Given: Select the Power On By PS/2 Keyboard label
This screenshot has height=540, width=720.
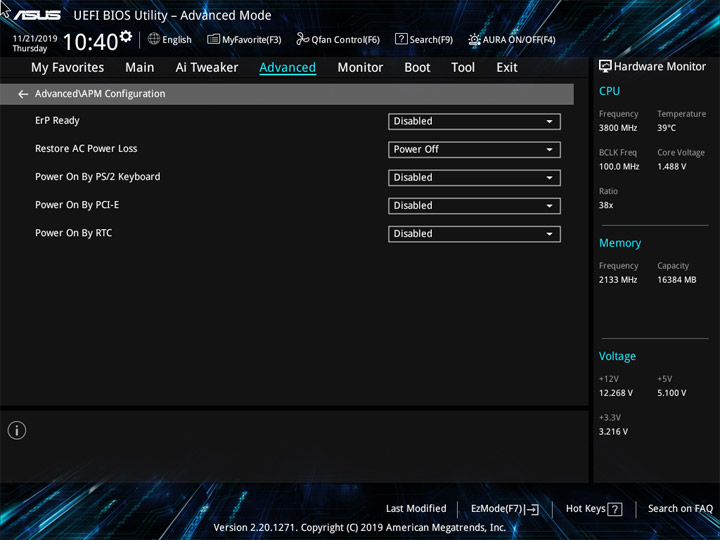Looking at the screenshot, I should (98, 177).
